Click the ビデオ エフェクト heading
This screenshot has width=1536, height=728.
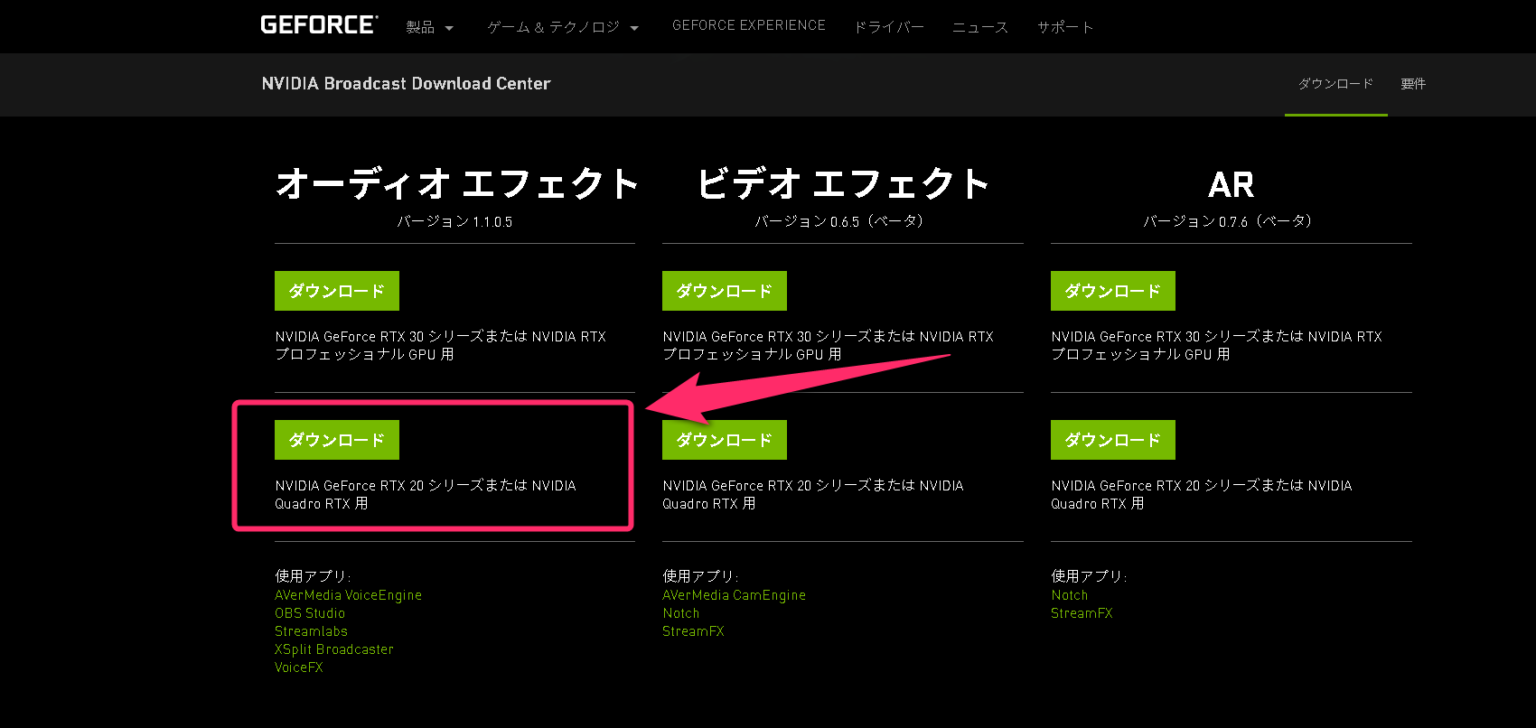pyautogui.click(x=843, y=183)
